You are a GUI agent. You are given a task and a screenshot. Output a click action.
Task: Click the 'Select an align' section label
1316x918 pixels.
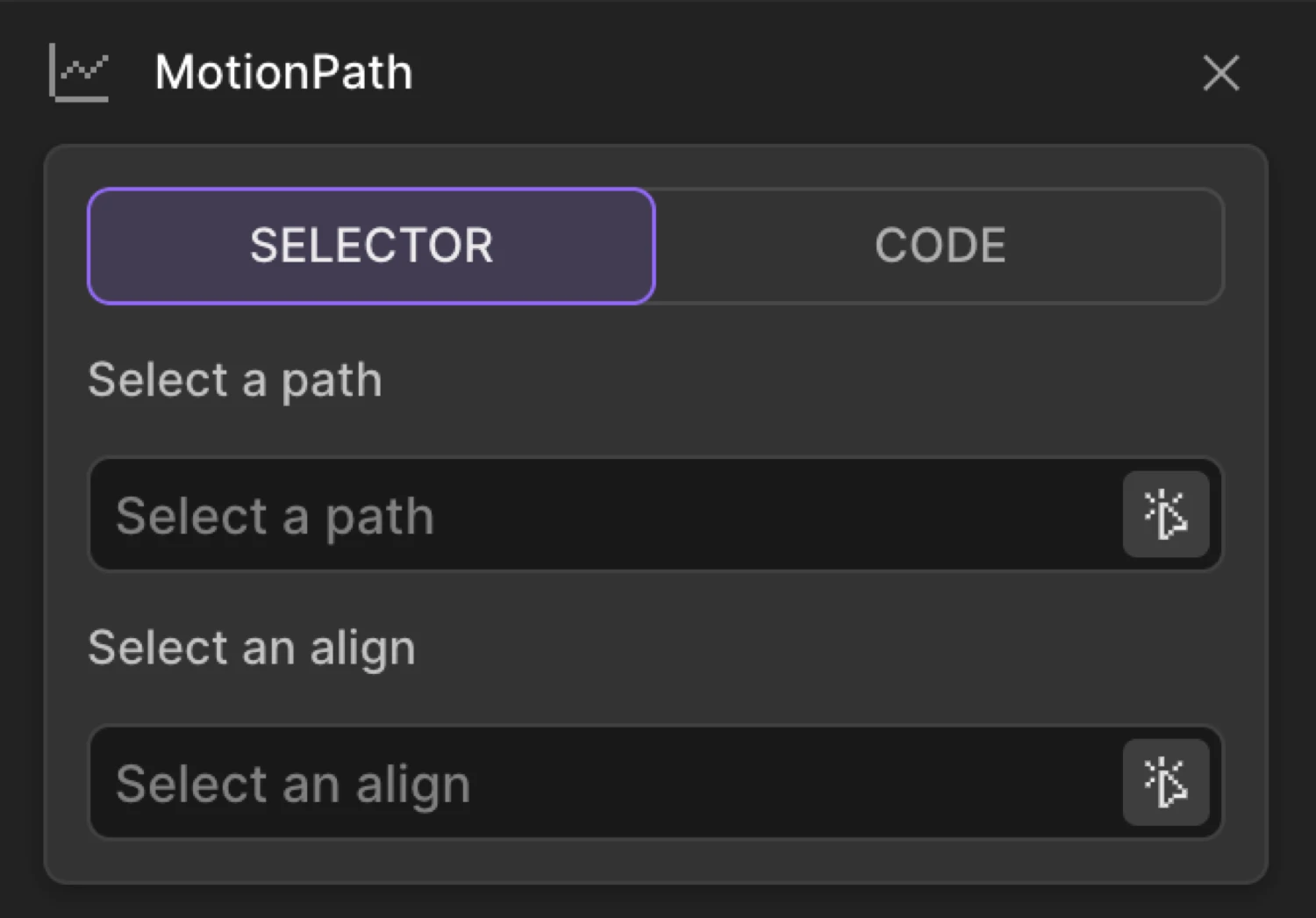251,647
